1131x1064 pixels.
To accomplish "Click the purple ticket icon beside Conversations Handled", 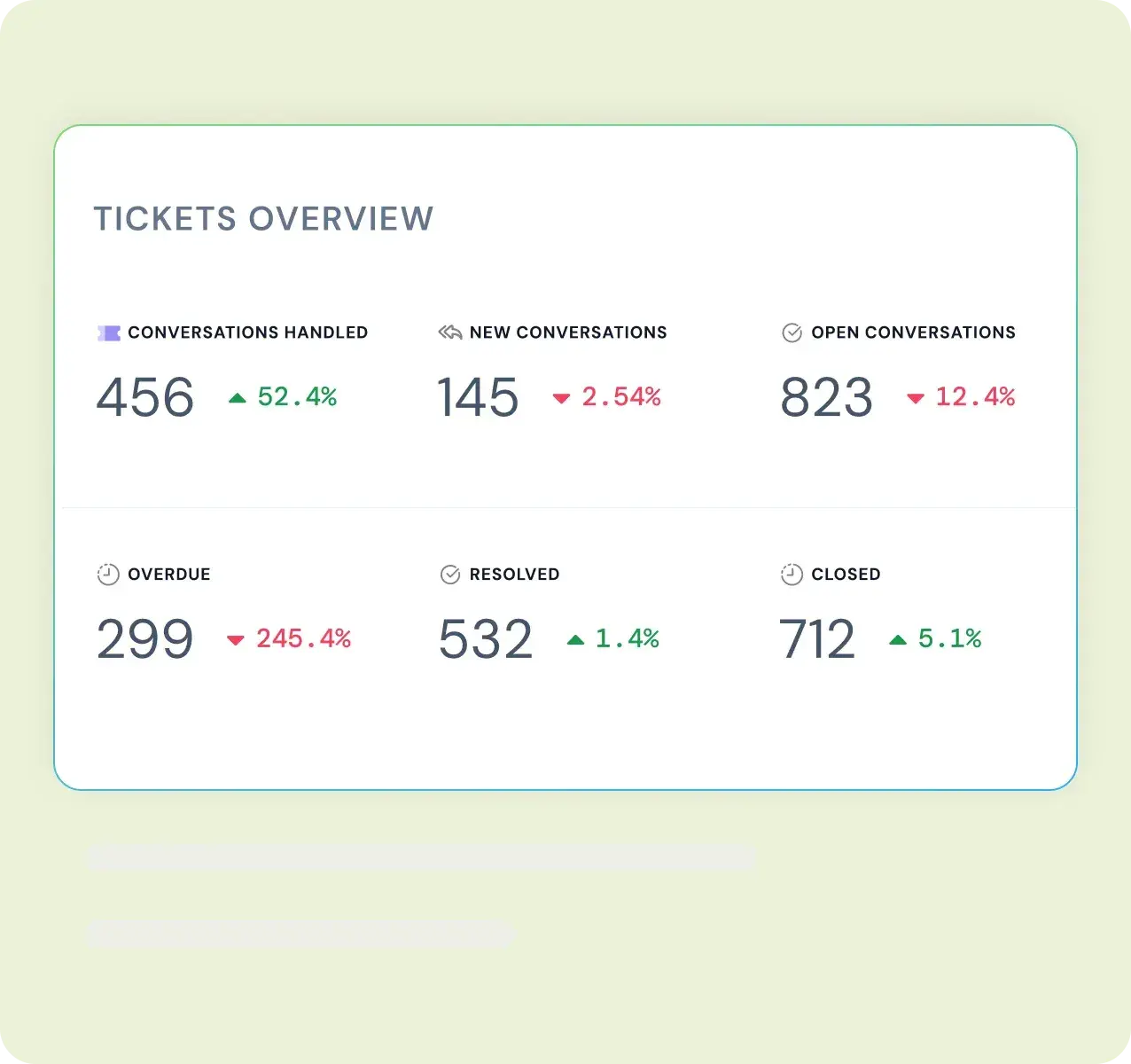I will [108, 332].
